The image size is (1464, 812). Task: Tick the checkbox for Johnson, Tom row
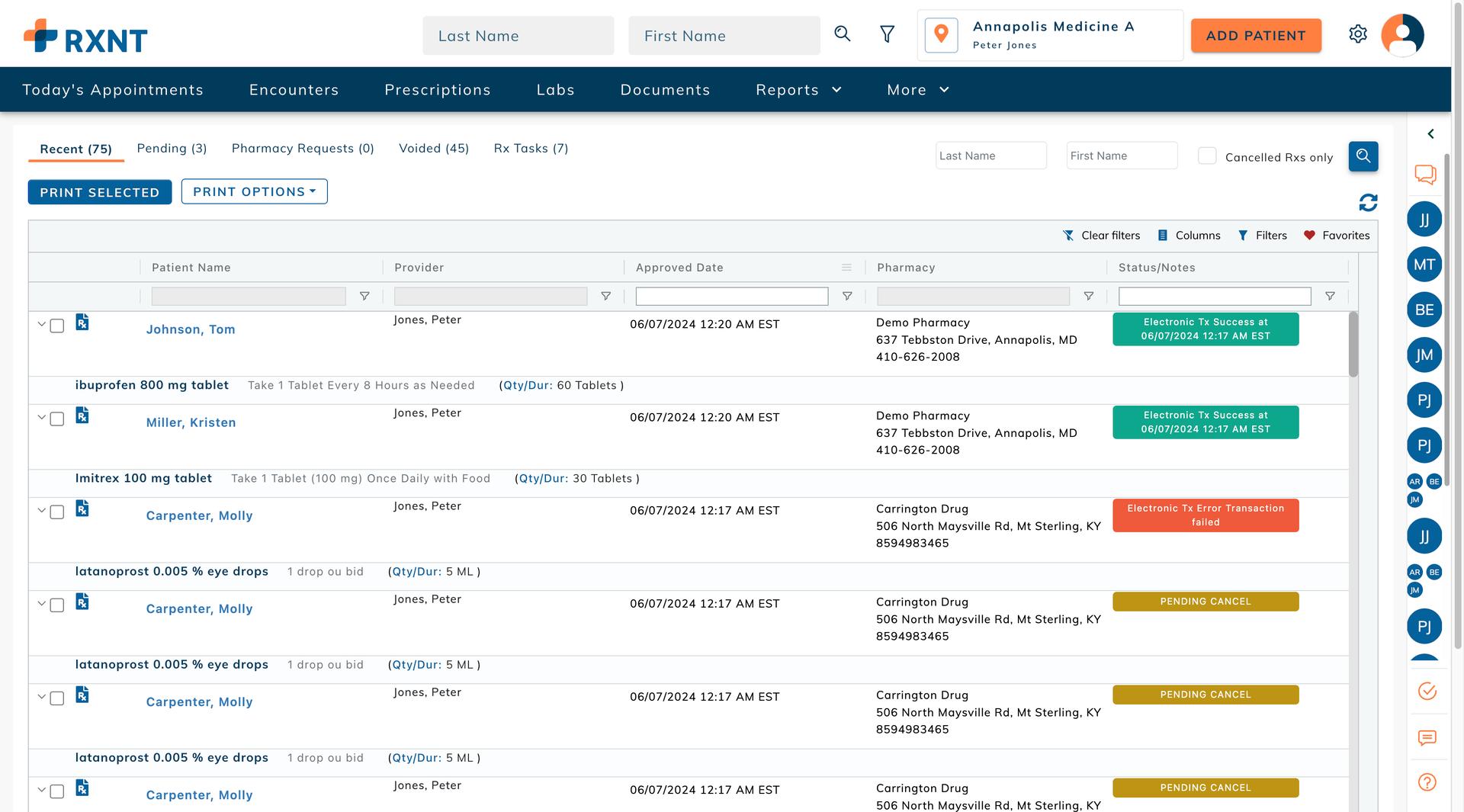[57, 326]
